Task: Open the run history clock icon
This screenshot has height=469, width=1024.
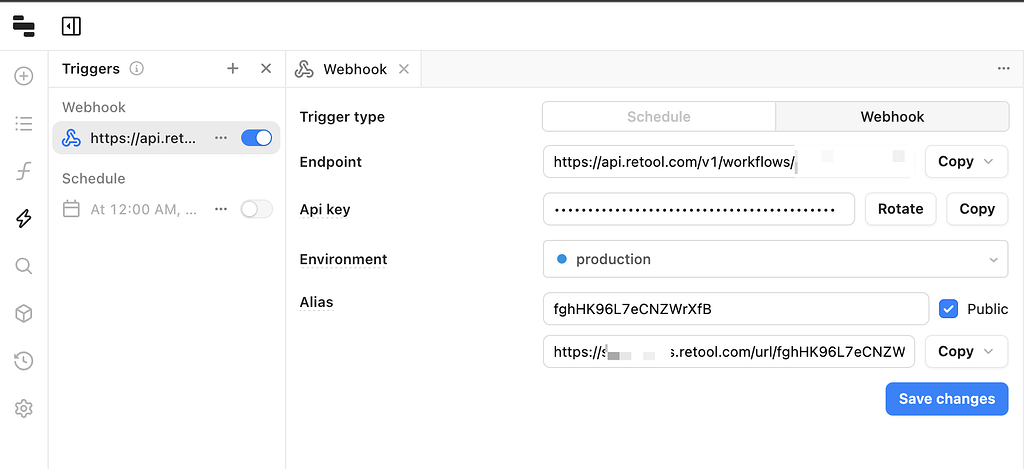Action: (24, 361)
